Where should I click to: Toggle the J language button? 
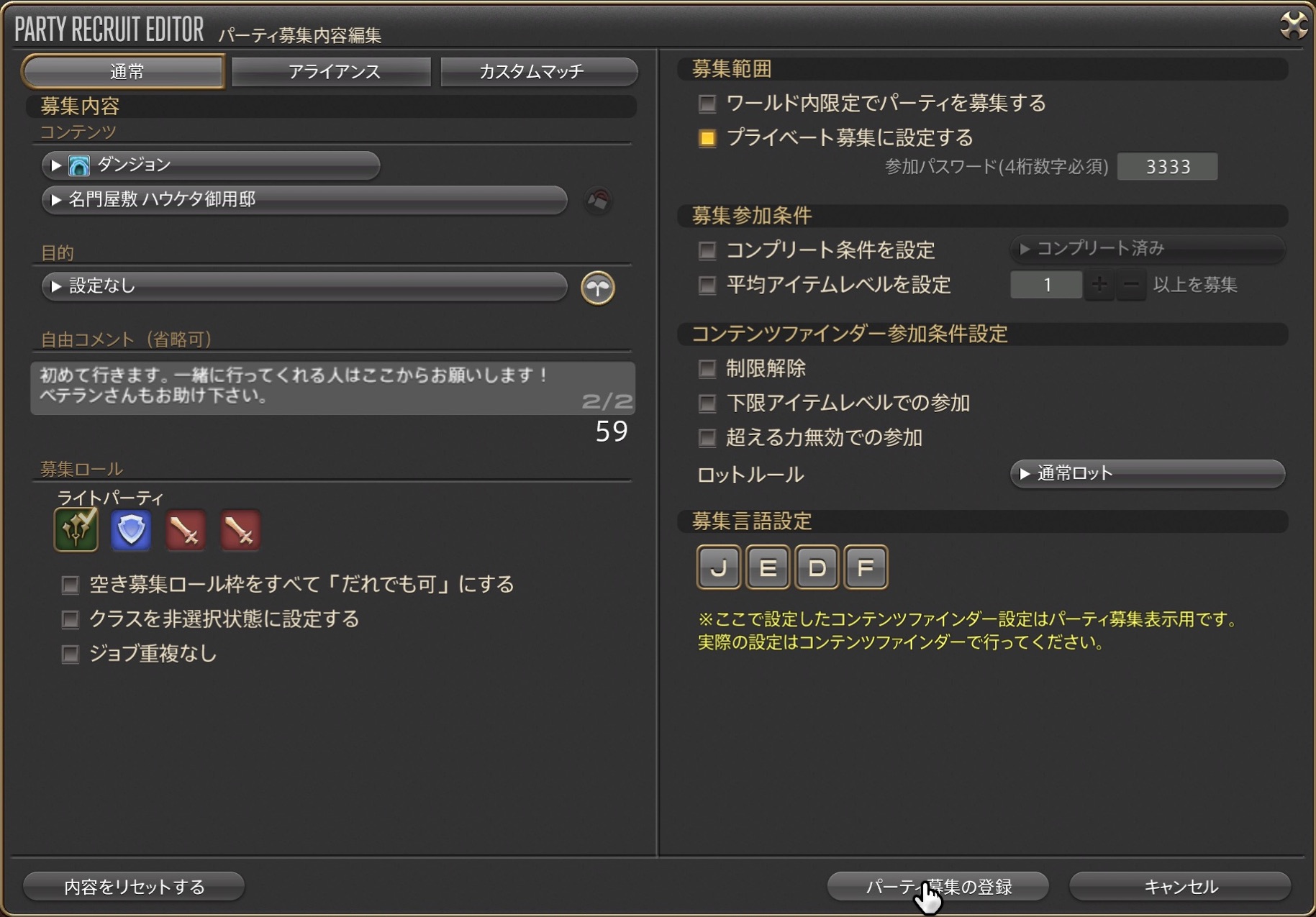(718, 567)
